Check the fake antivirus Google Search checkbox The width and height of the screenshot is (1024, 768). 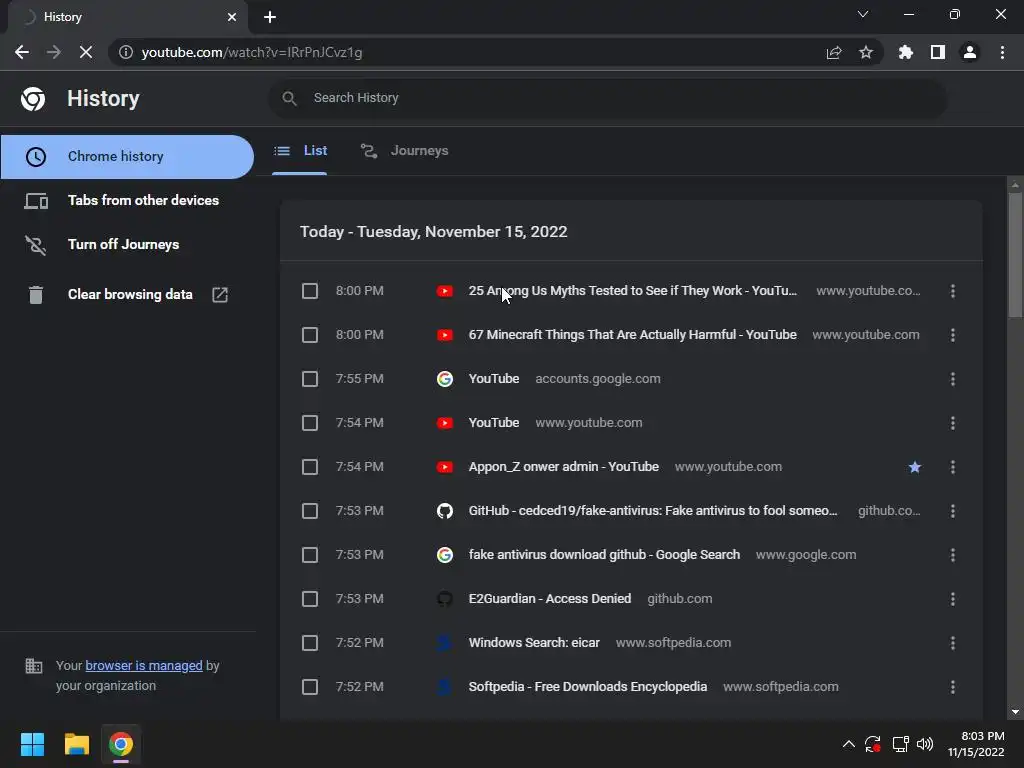pyautogui.click(x=310, y=555)
